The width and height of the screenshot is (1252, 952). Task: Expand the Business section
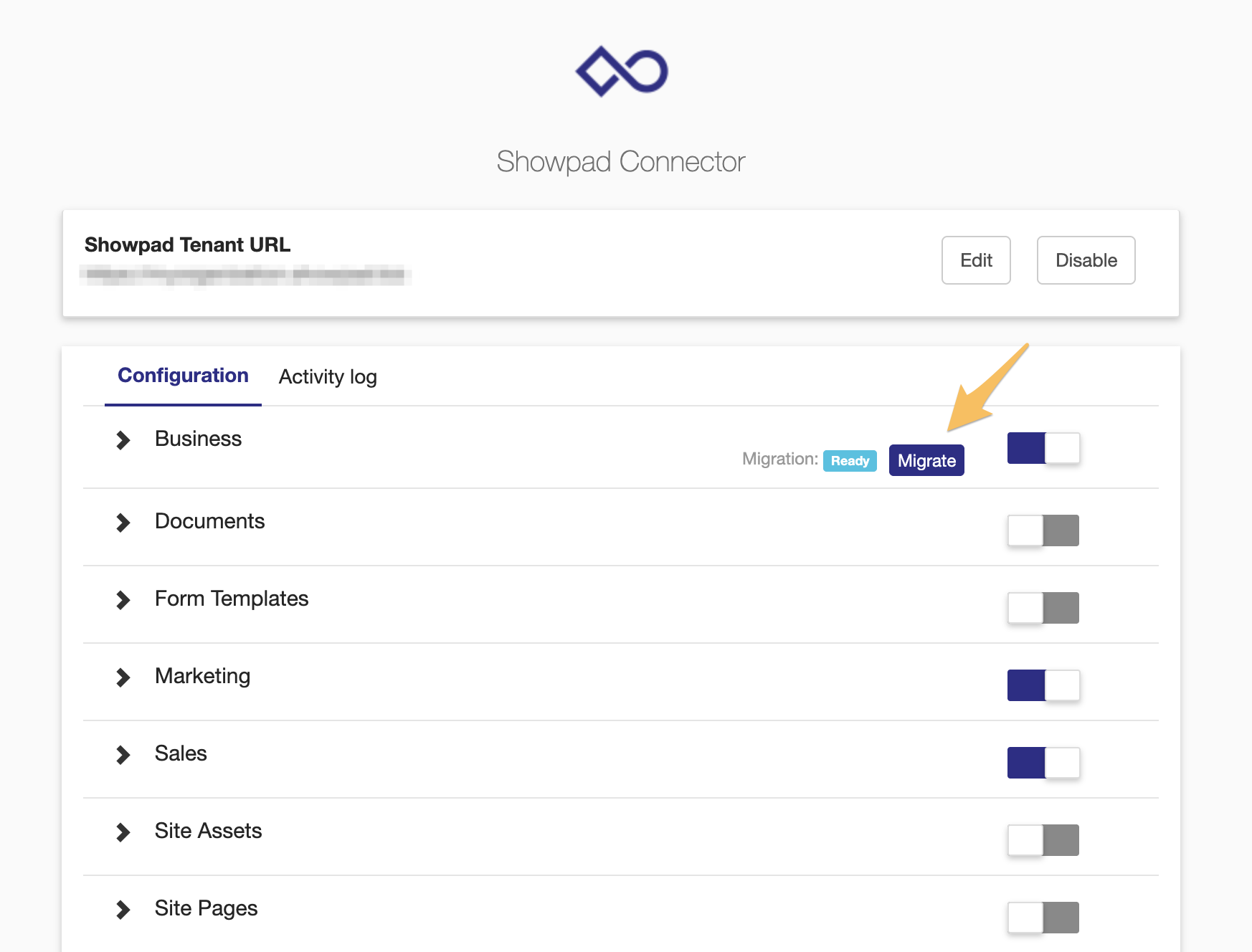pos(123,439)
